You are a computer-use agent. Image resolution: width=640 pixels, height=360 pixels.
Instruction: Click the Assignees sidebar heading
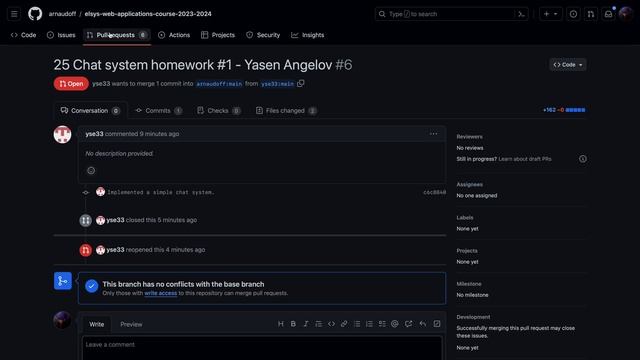pyautogui.click(x=469, y=184)
